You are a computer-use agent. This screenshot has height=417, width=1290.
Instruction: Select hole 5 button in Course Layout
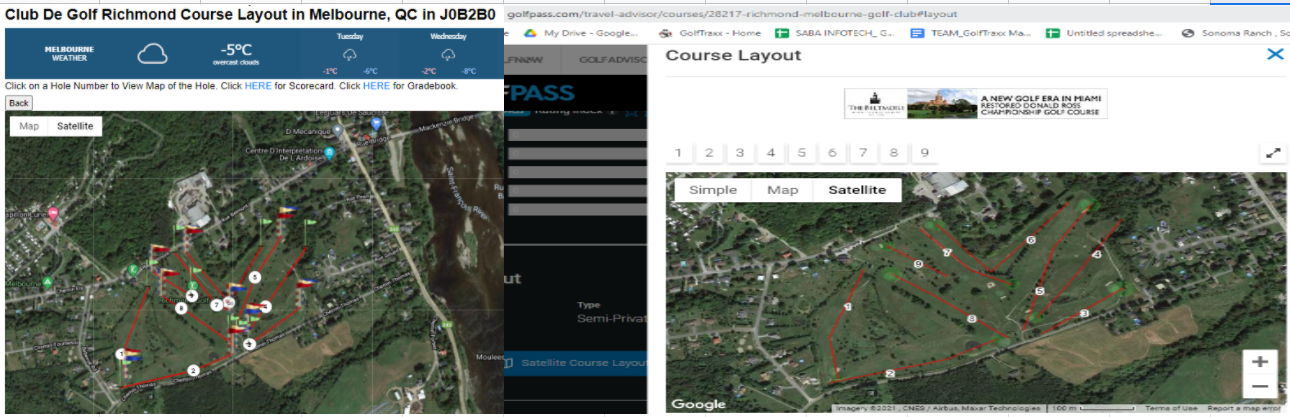802,153
